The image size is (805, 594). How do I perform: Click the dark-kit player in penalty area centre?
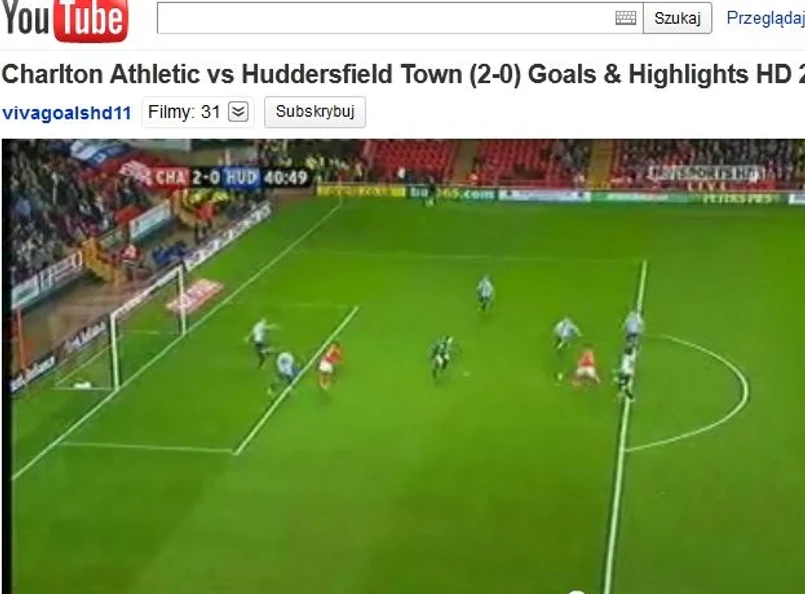coord(442,355)
